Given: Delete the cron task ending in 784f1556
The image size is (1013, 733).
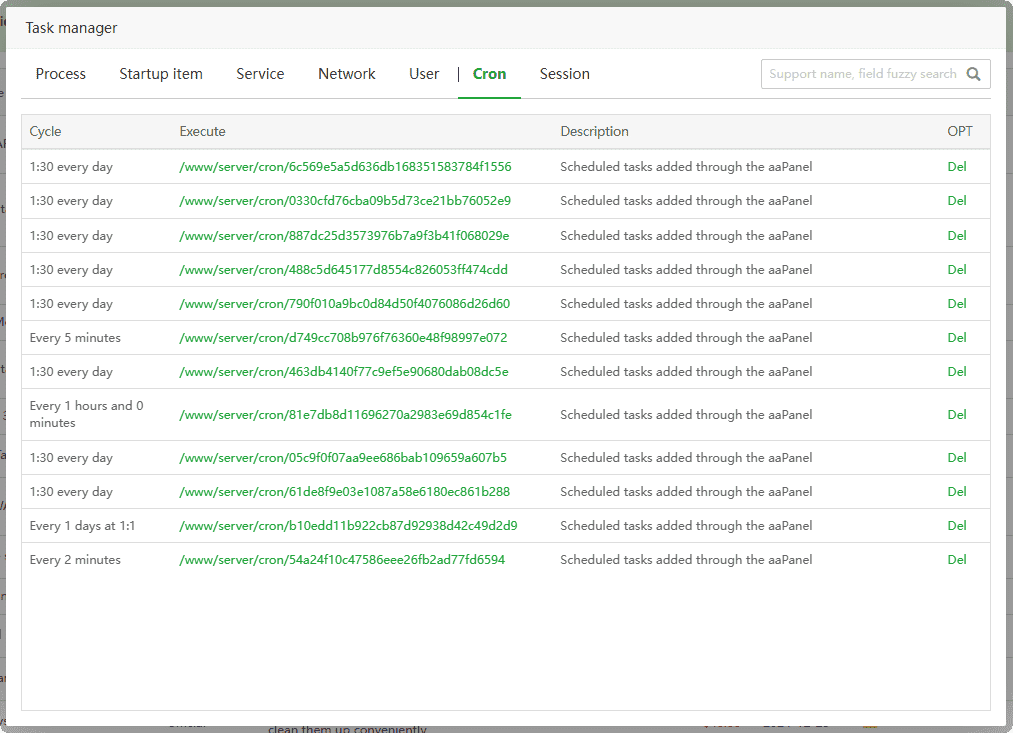Looking at the screenshot, I should 957,167.
